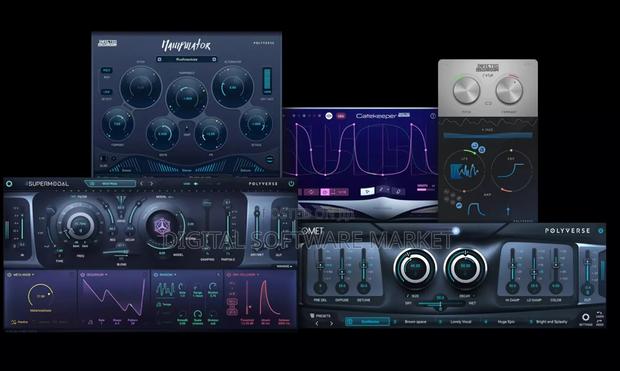This screenshot has height=371, width=620.
Task: Click the Manipulator Alternator knob
Action: pos(232,87)
